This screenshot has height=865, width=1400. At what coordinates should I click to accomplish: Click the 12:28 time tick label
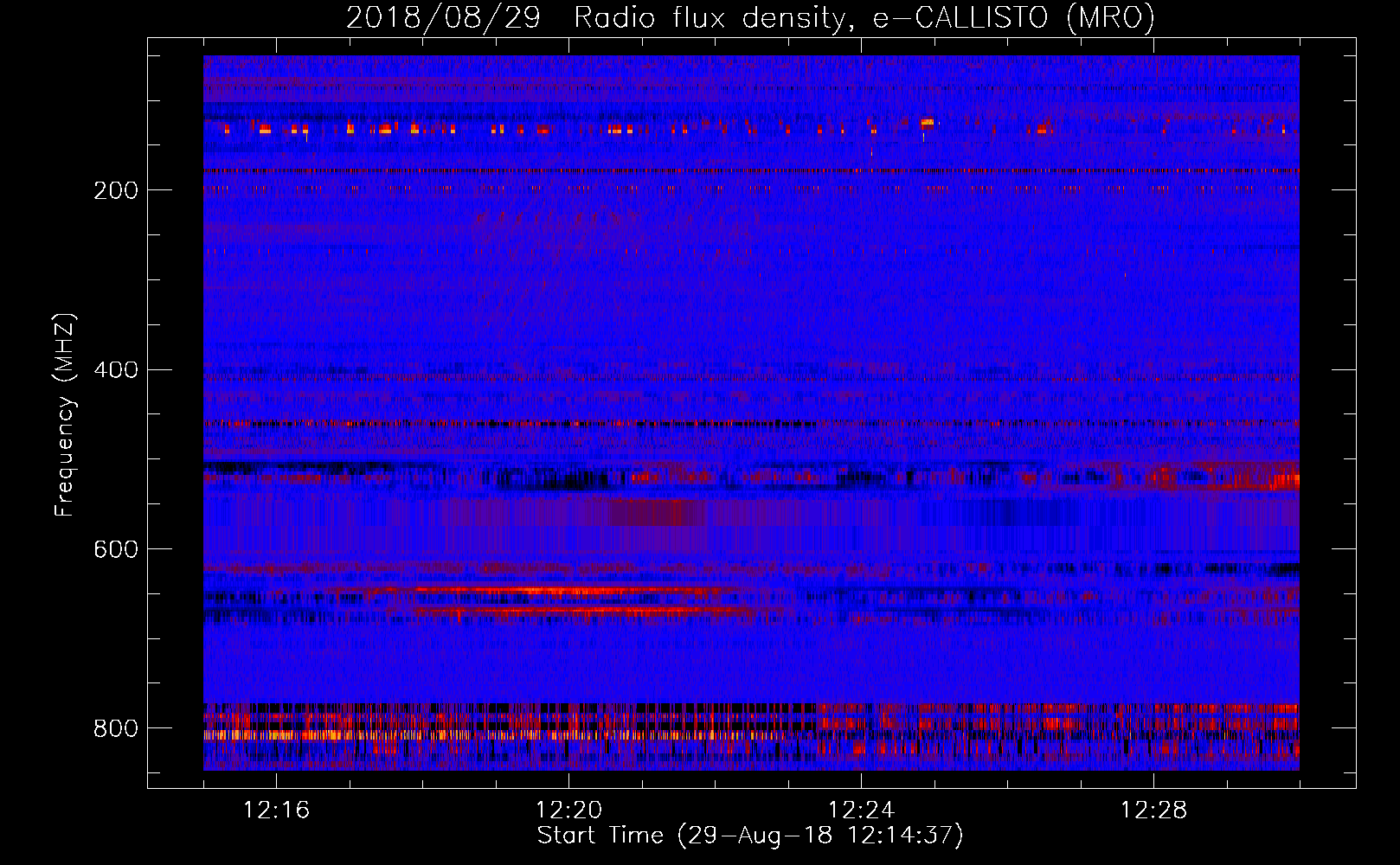[1153, 811]
